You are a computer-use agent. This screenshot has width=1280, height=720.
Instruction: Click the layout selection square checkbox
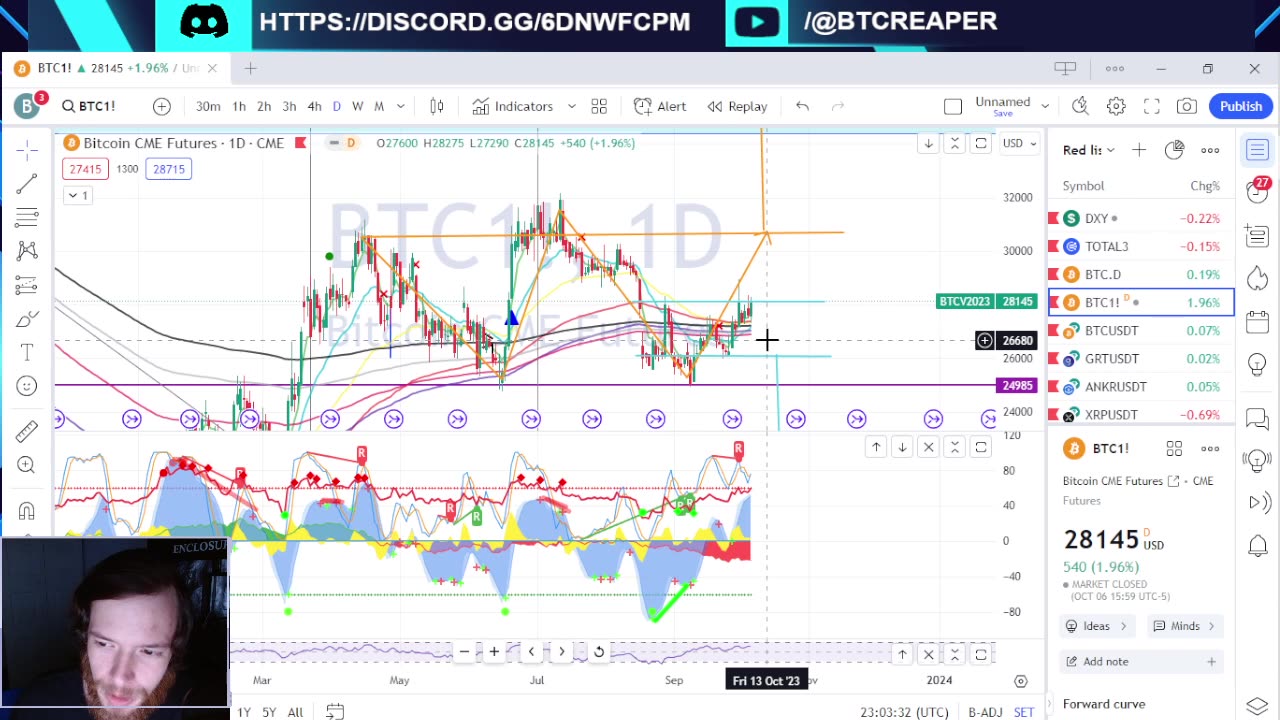[953, 106]
